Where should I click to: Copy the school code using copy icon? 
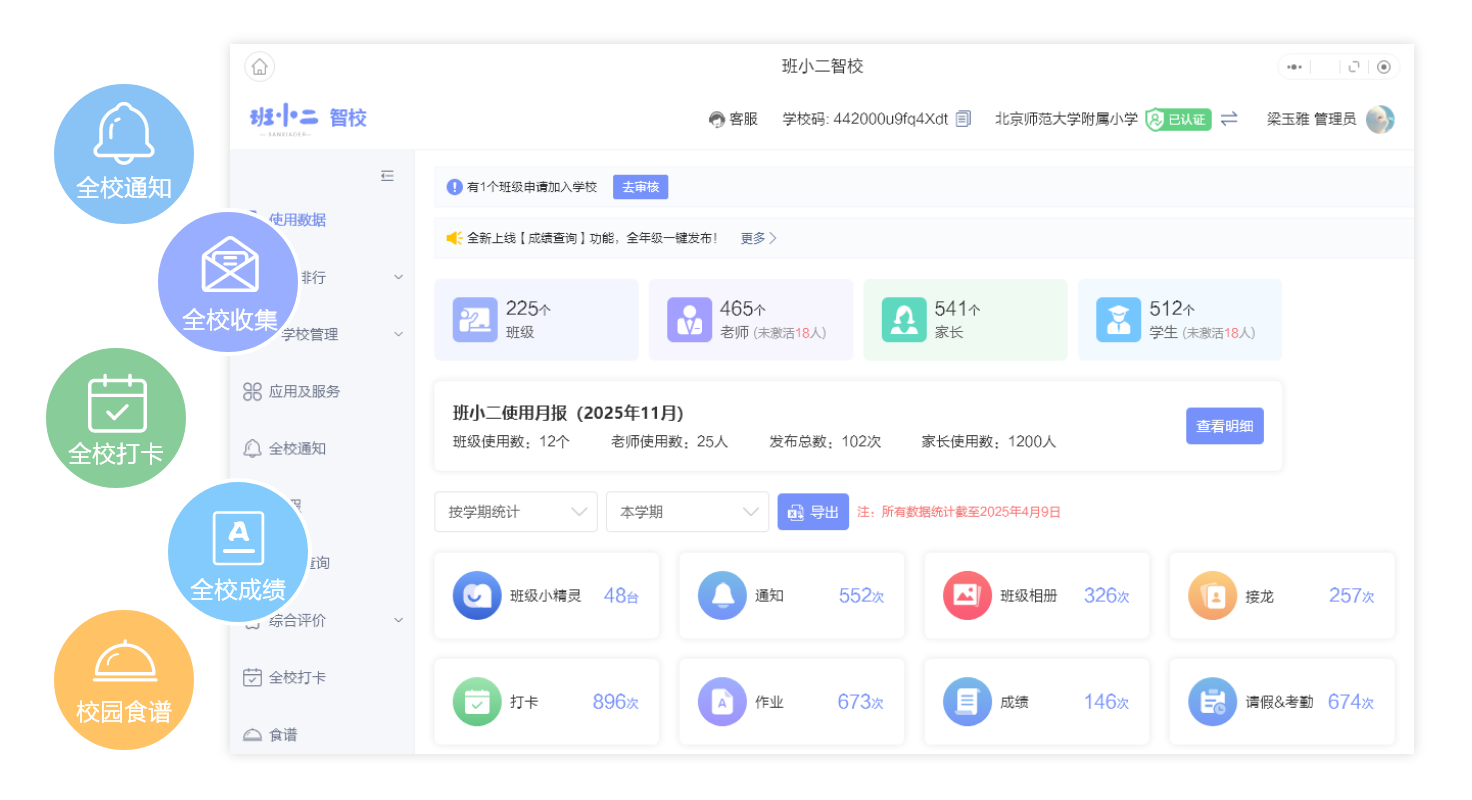pos(963,119)
